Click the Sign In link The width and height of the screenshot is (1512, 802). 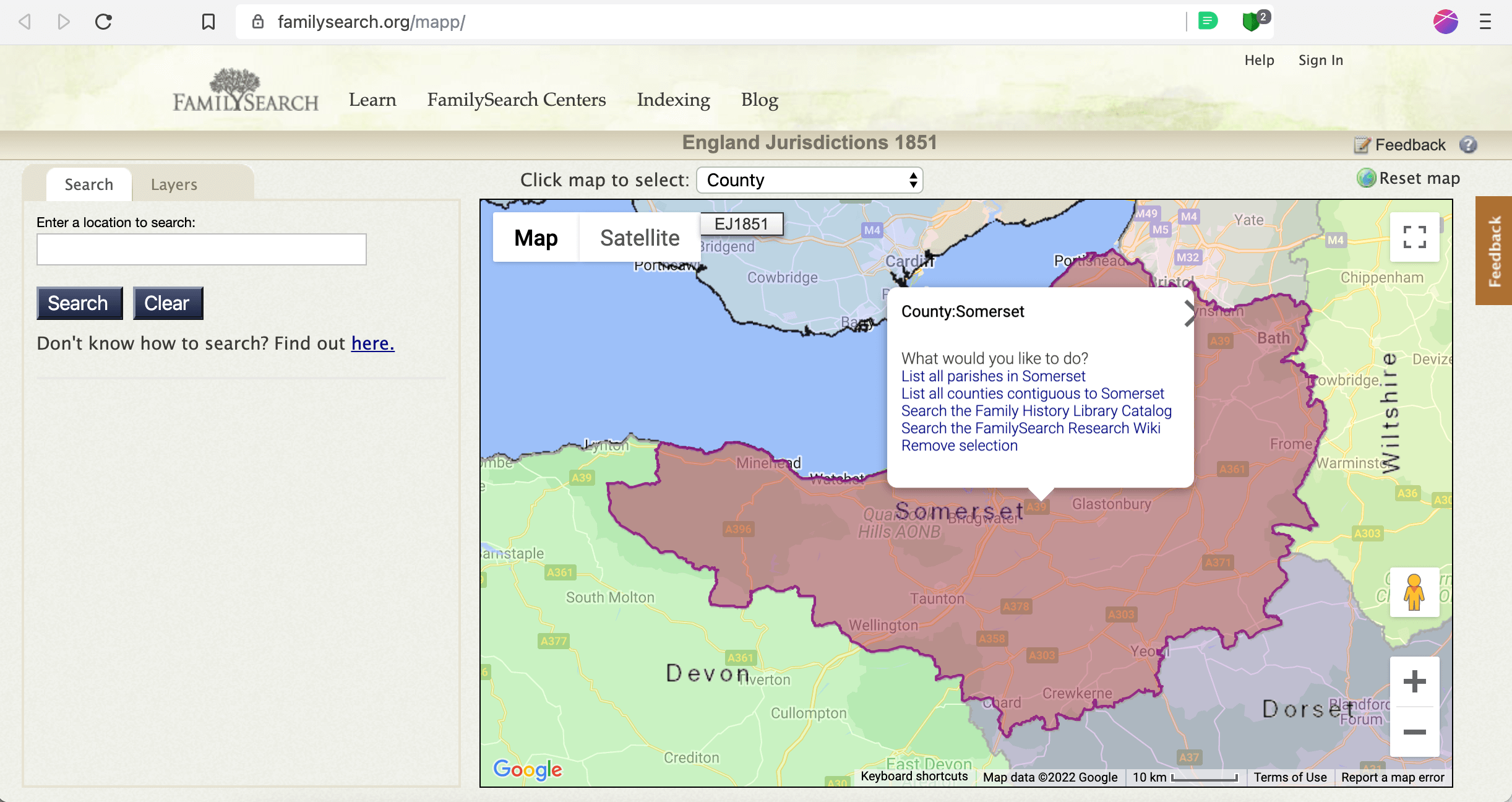(1321, 60)
